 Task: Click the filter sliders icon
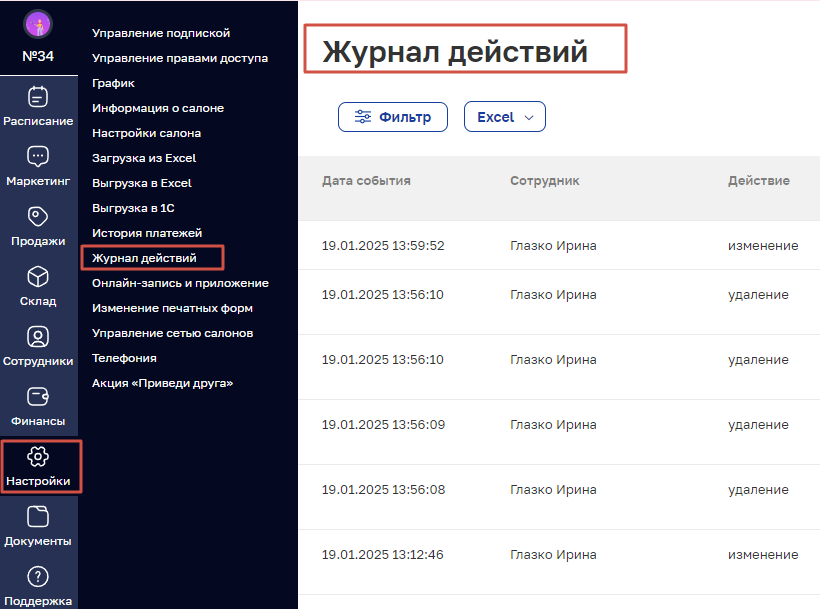(363, 117)
